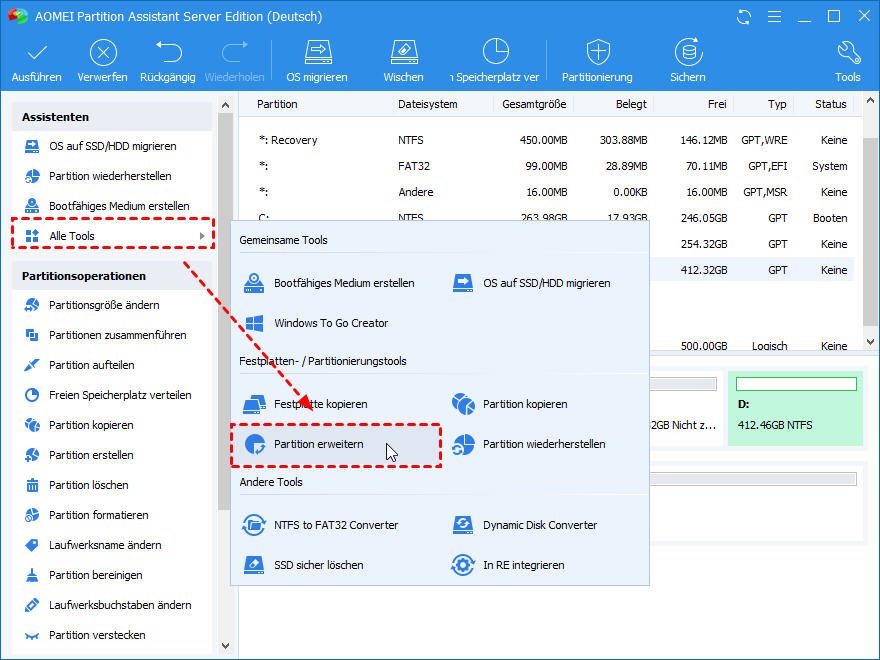Click Partitionen zusammenführen in the sidebar
This screenshot has height=660, width=880.
pos(117,335)
